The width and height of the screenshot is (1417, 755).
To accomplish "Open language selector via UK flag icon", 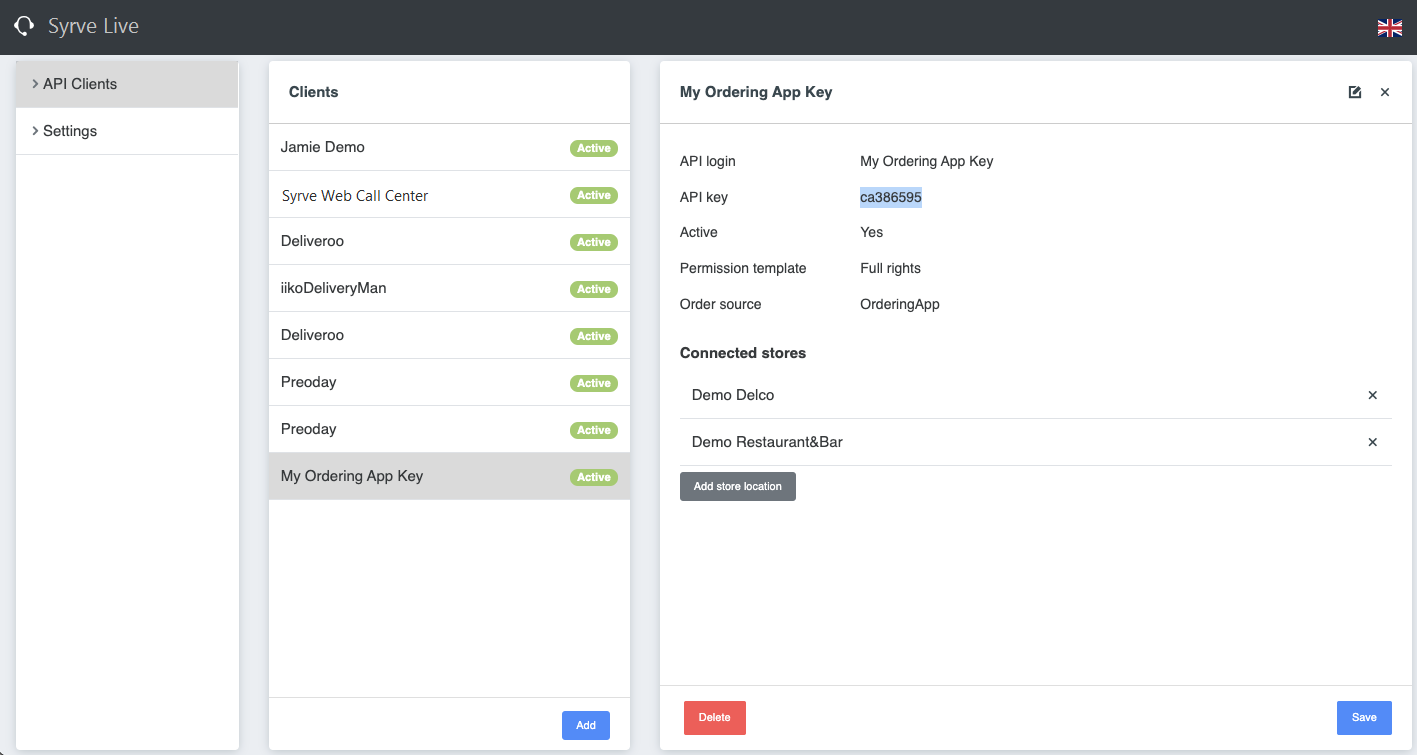I will tap(1389, 28).
